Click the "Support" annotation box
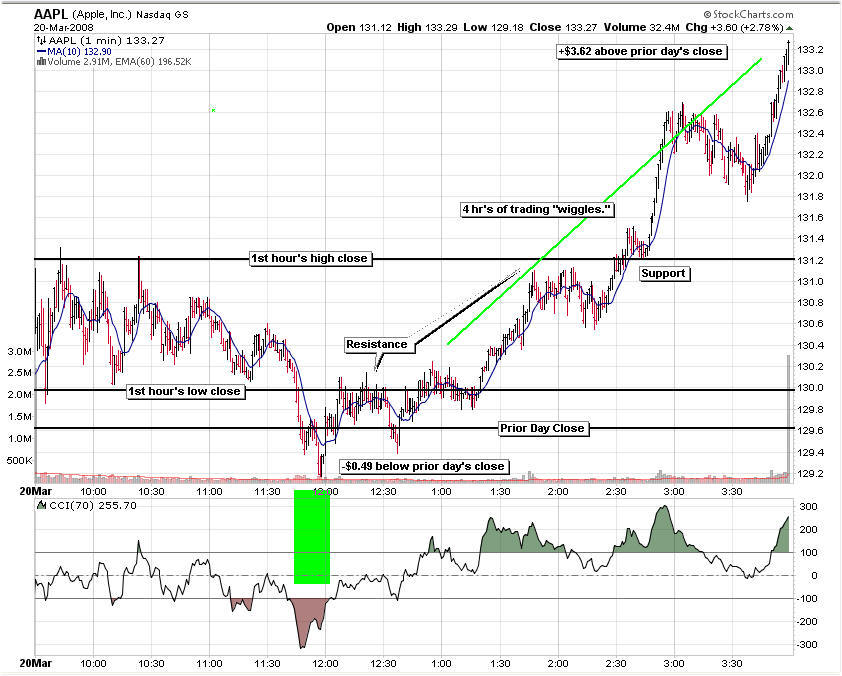The height and width of the screenshot is (676, 842). (x=664, y=274)
